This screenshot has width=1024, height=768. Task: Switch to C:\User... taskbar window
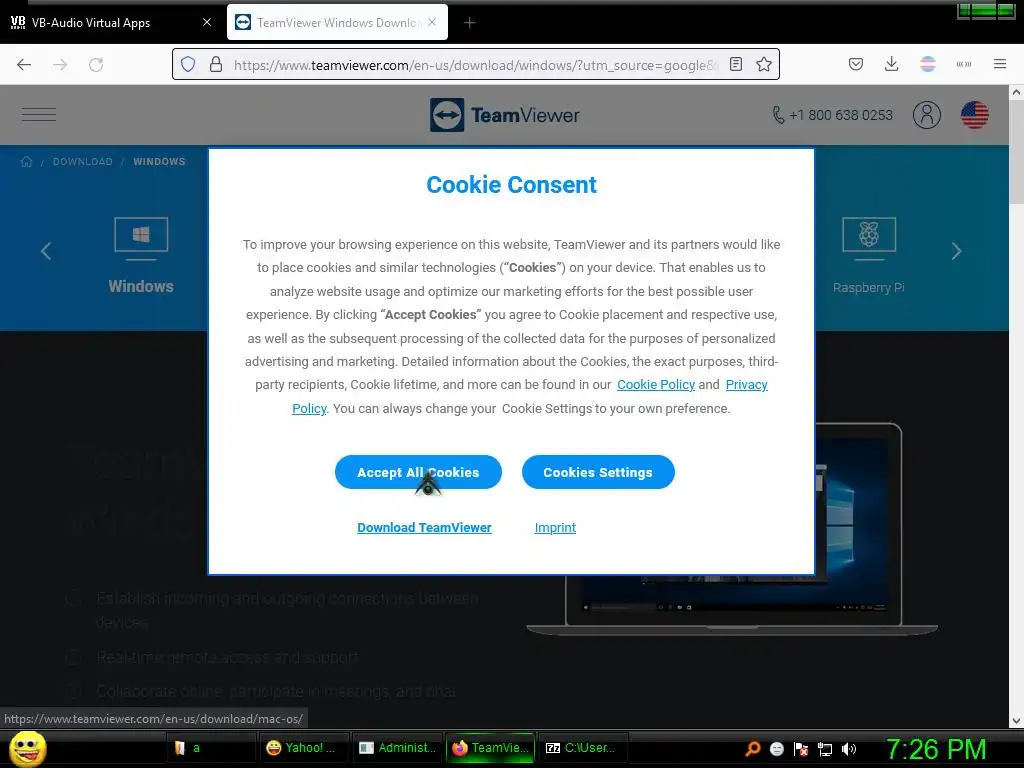coord(583,748)
